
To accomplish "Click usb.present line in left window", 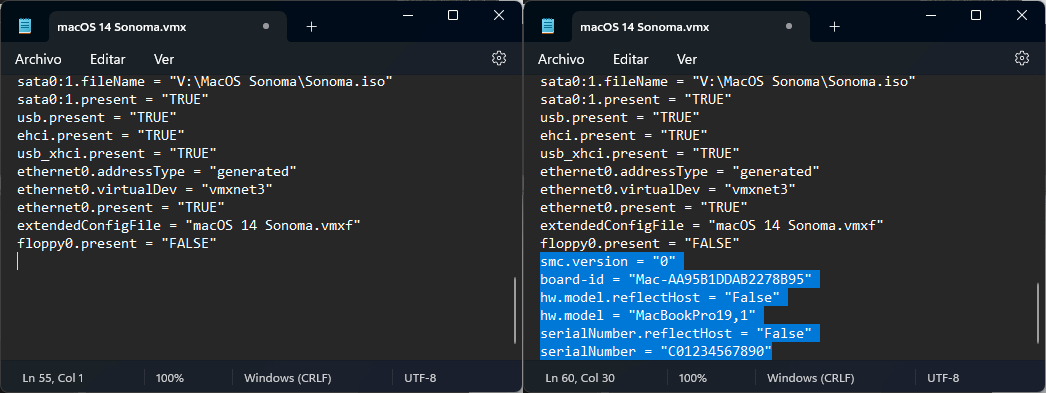I will (97, 117).
